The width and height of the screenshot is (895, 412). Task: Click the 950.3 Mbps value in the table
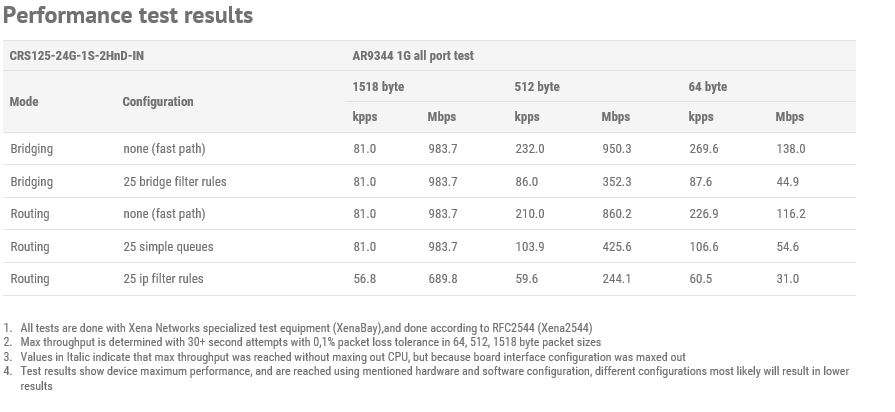coord(616,149)
